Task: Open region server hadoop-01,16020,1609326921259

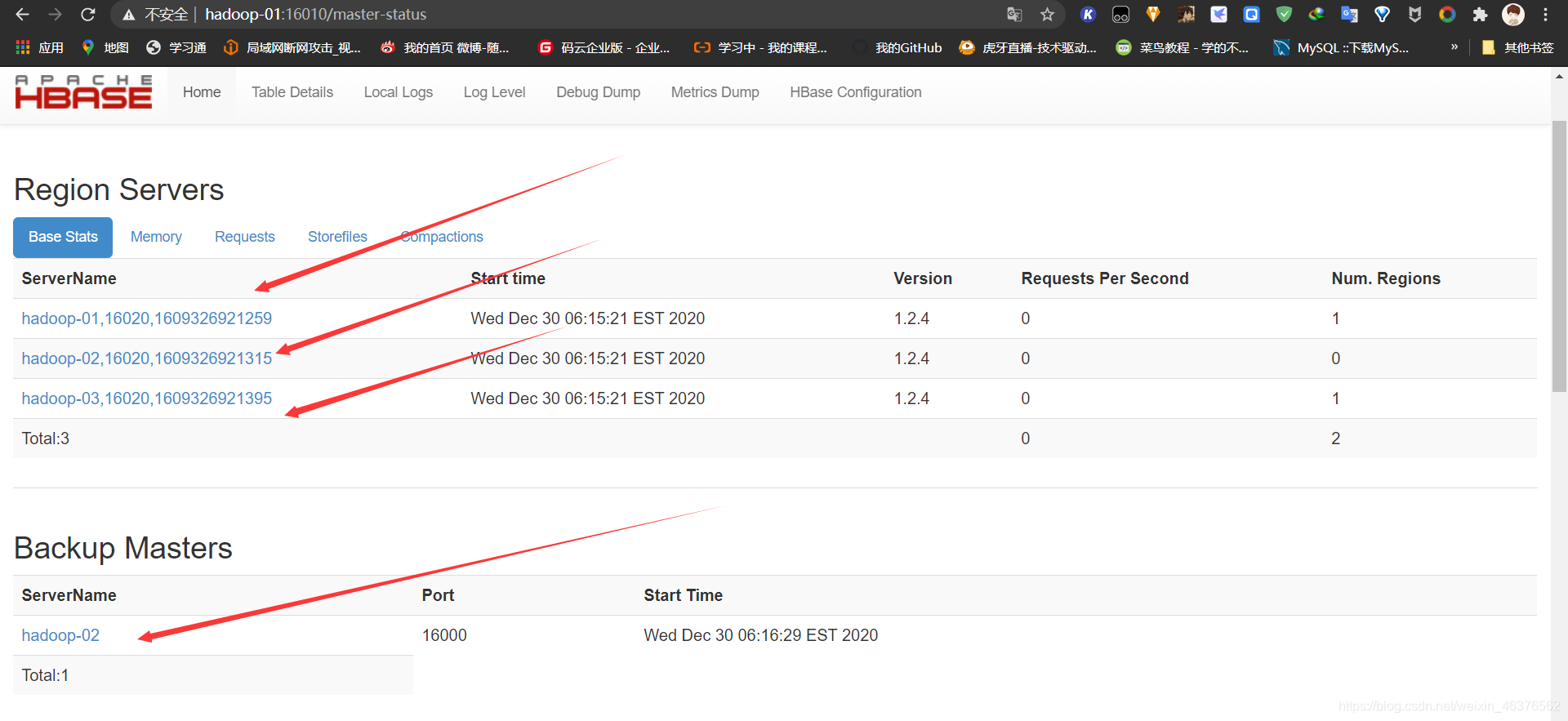Action: pos(147,318)
